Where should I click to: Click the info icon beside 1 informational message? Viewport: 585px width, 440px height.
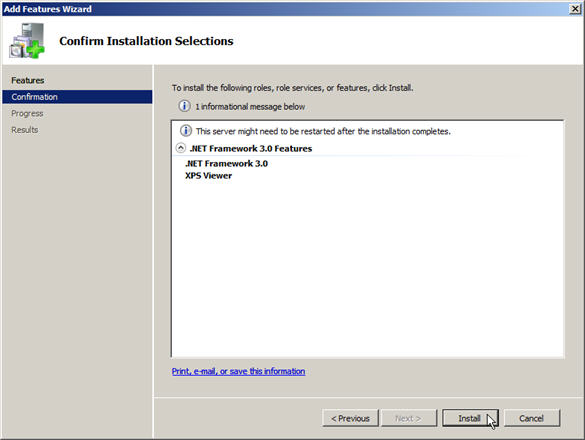pos(184,106)
